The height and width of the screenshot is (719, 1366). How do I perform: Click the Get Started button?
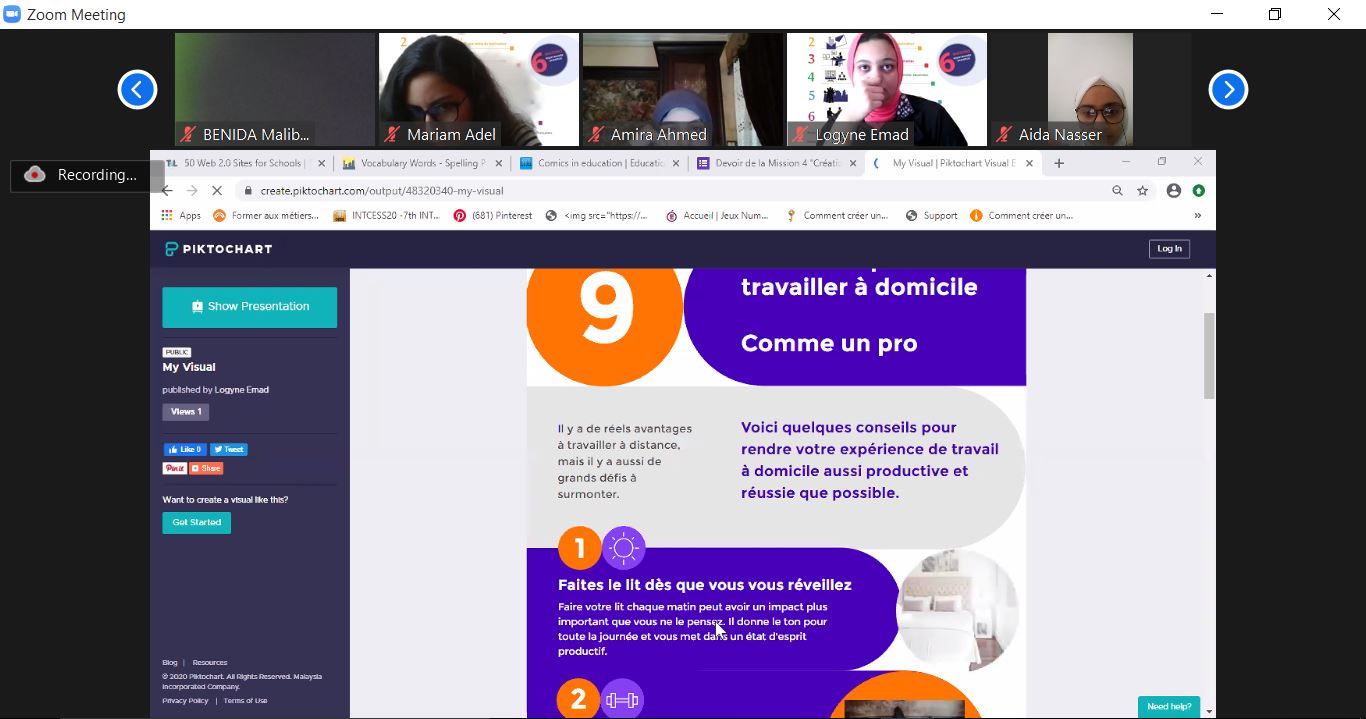coord(197,522)
